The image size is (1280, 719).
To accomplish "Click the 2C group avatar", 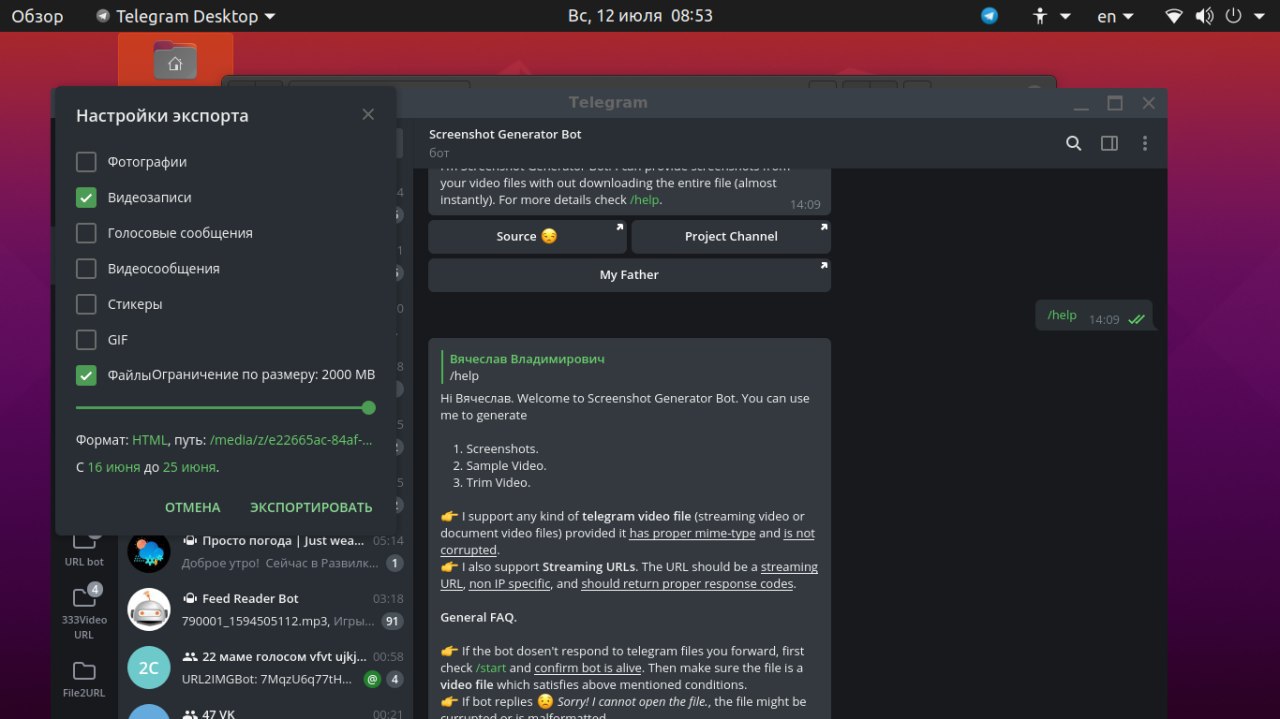I will point(149,667).
